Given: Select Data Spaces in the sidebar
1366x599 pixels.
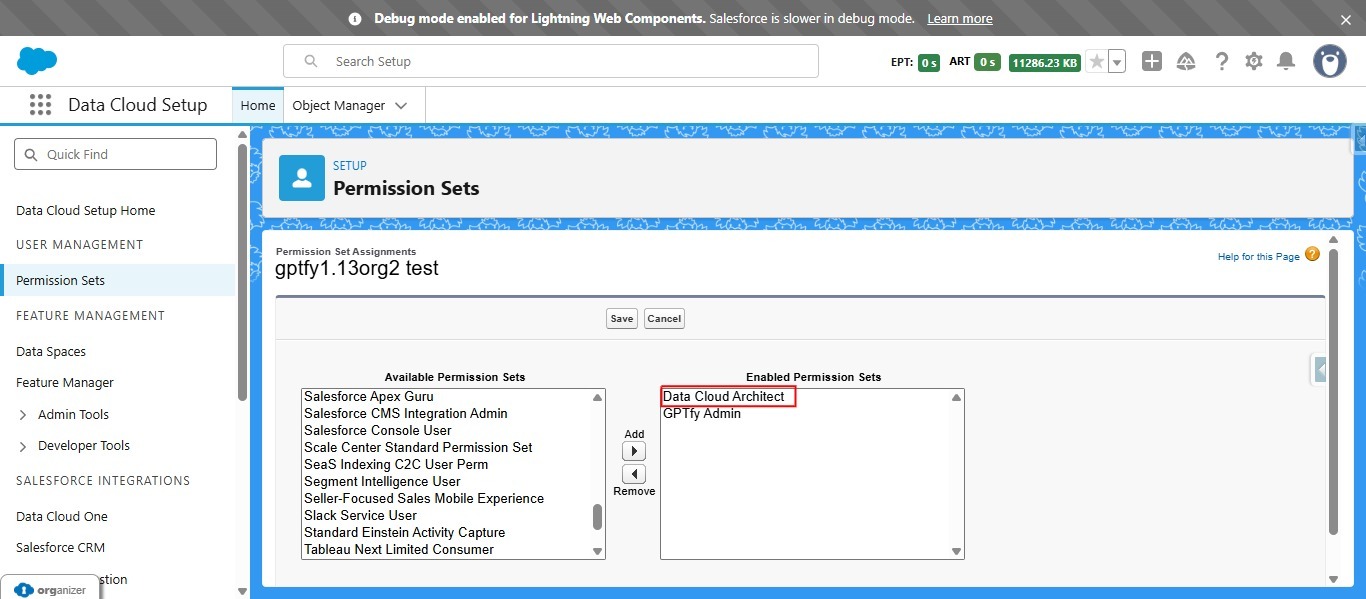Looking at the screenshot, I should pos(50,351).
